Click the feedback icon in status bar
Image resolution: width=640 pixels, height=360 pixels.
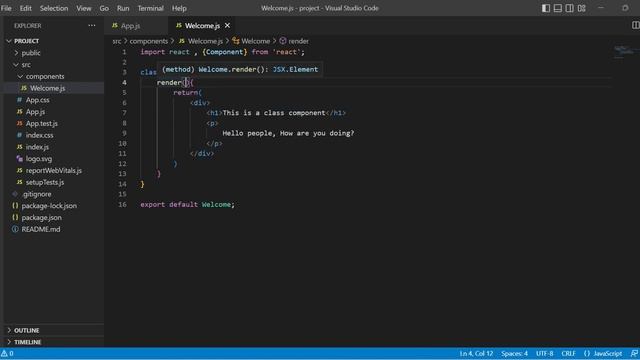pos(634,353)
